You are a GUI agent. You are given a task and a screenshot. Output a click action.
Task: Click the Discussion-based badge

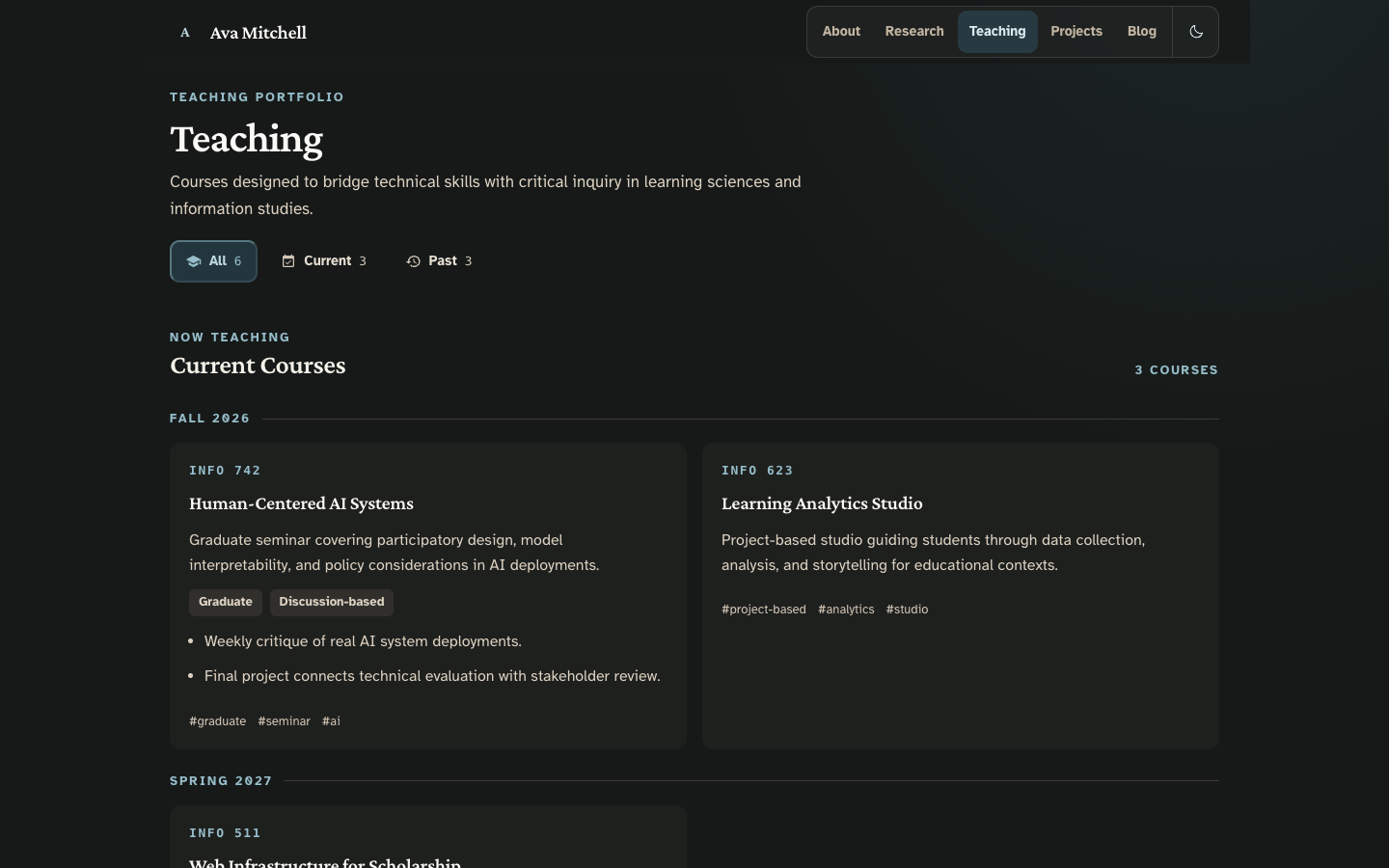tap(332, 602)
